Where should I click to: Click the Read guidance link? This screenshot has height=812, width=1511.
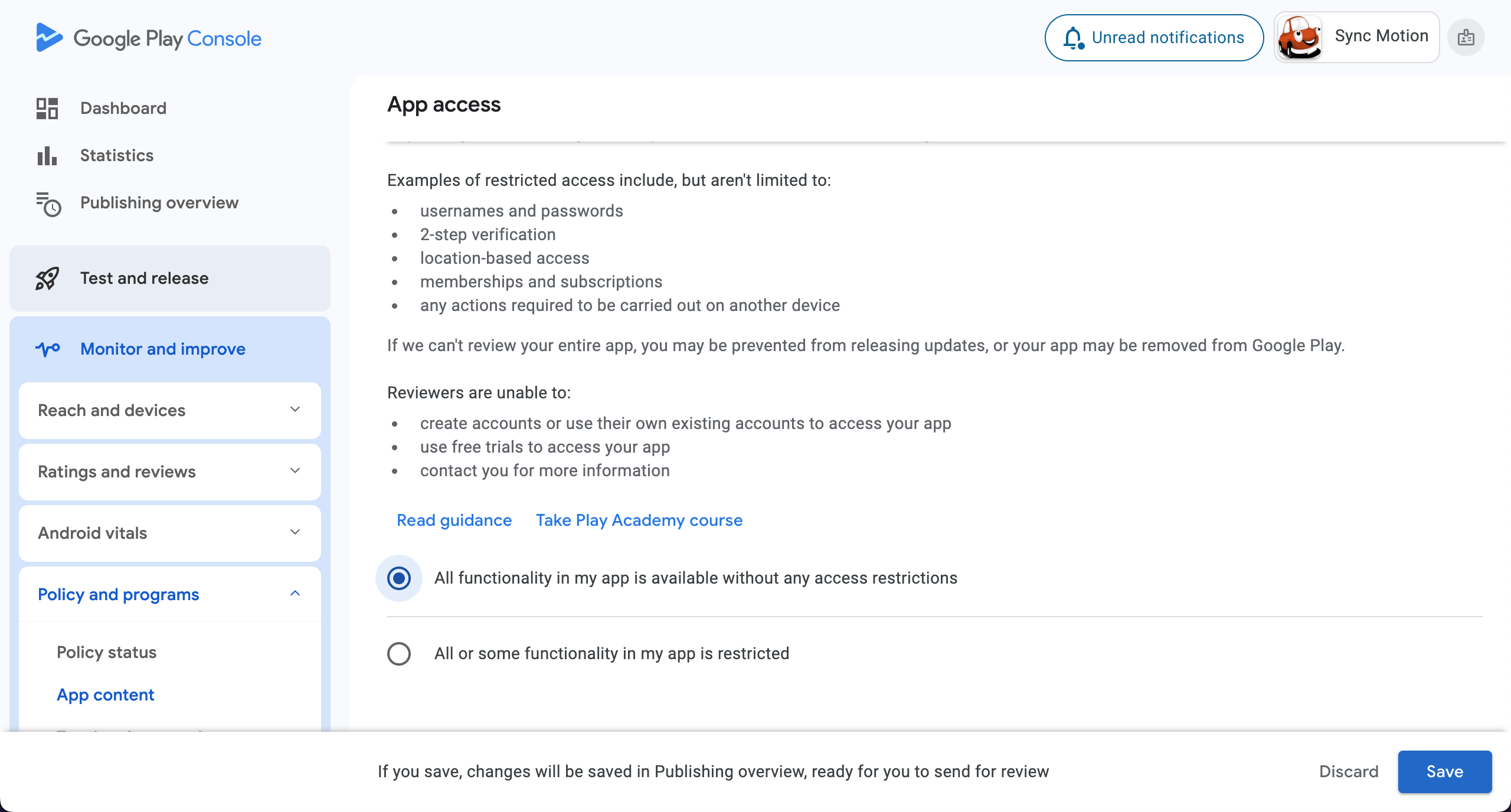[x=454, y=520]
